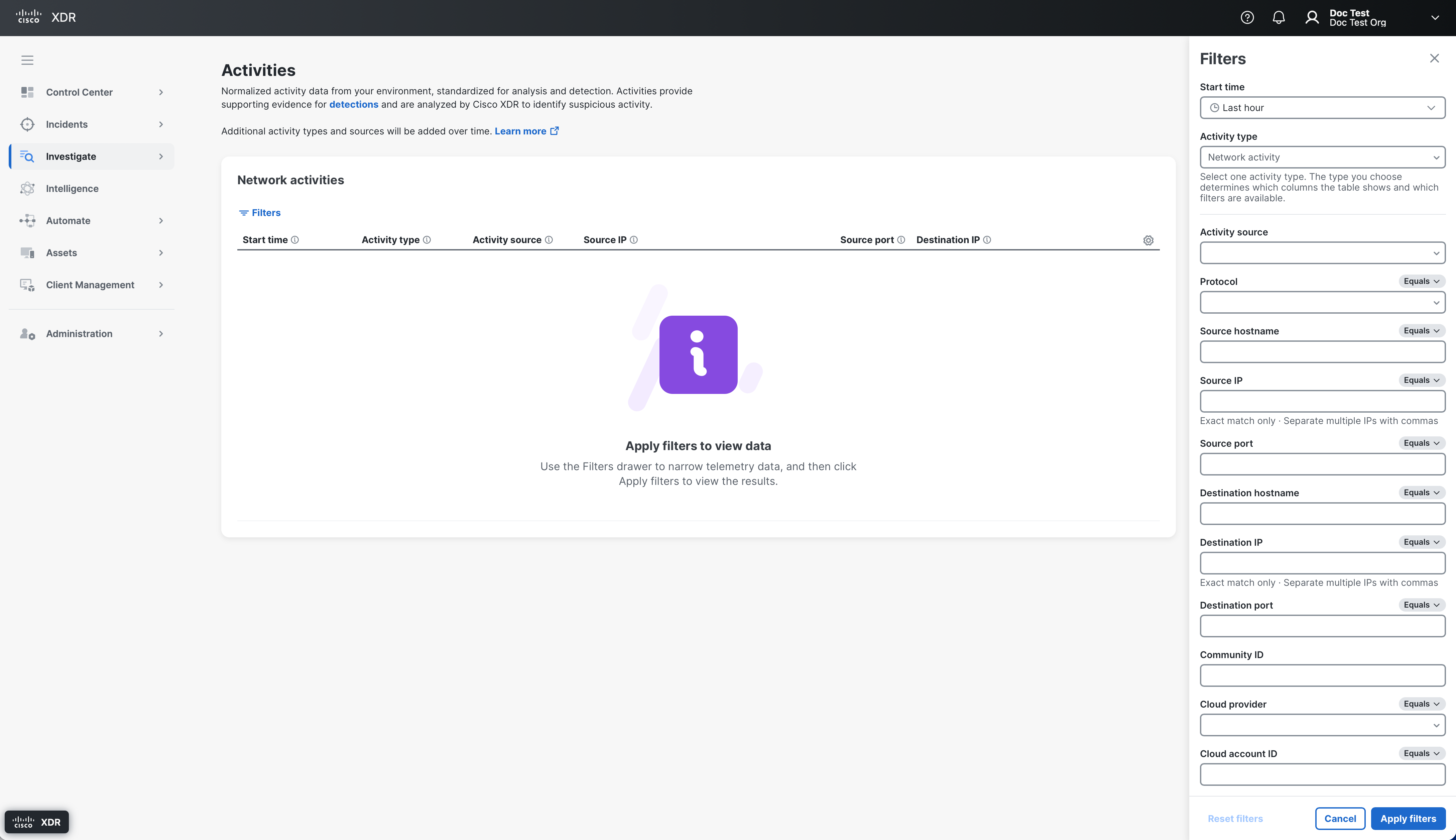Click info icon next to Start time column
Screen dimensions: 1456x840
pyautogui.click(x=295, y=240)
